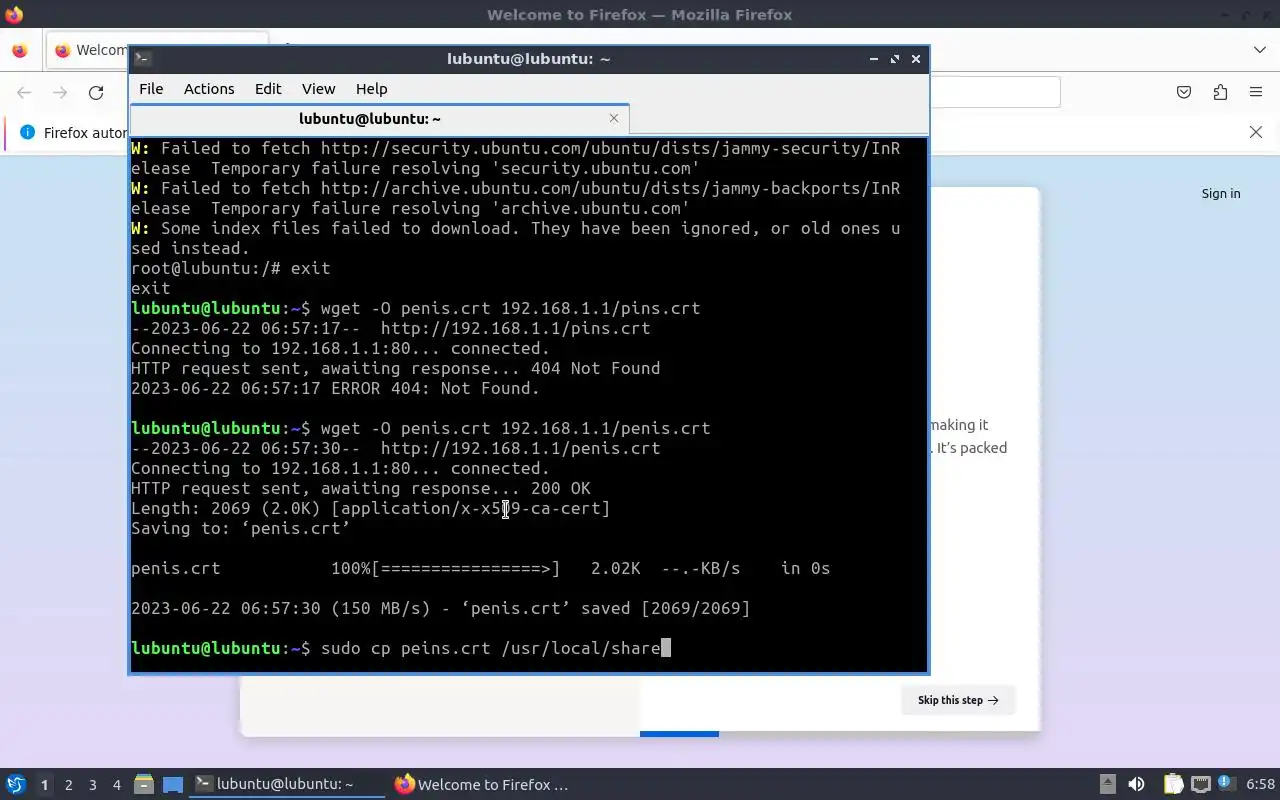Activate the Welcome to Firefox taskbar entry
The image size is (1280, 800).
(484, 785)
